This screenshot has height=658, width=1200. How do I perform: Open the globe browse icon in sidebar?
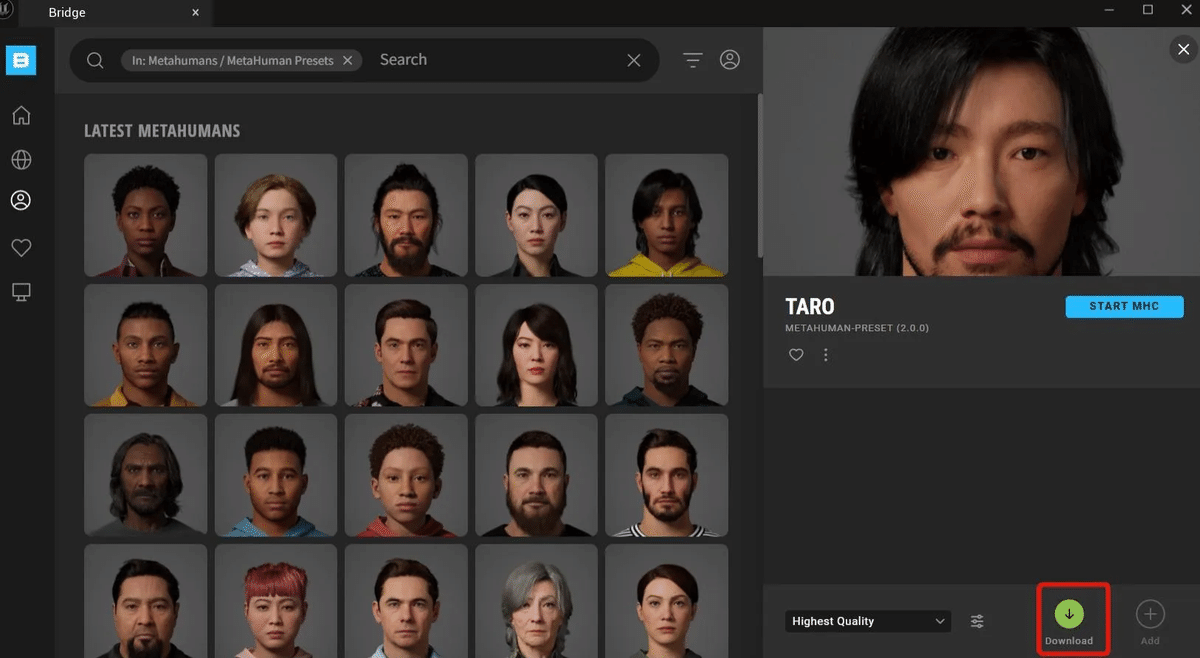(x=21, y=160)
